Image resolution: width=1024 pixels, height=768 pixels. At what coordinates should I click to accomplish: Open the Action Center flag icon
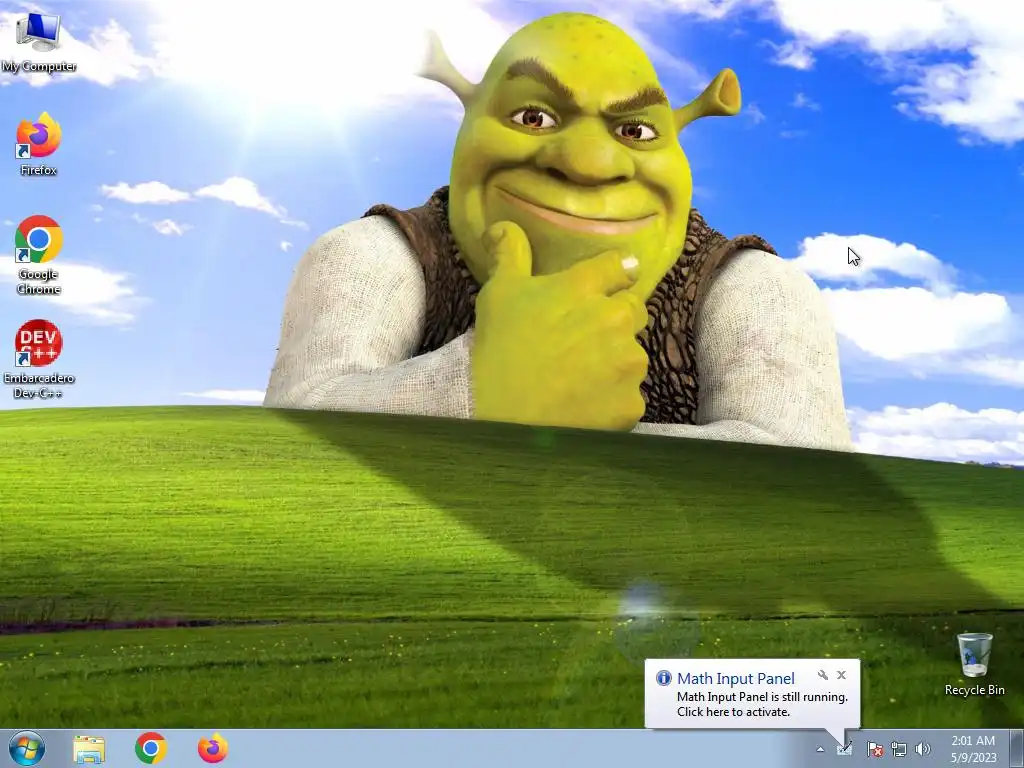pyautogui.click(x=875, y=749)
